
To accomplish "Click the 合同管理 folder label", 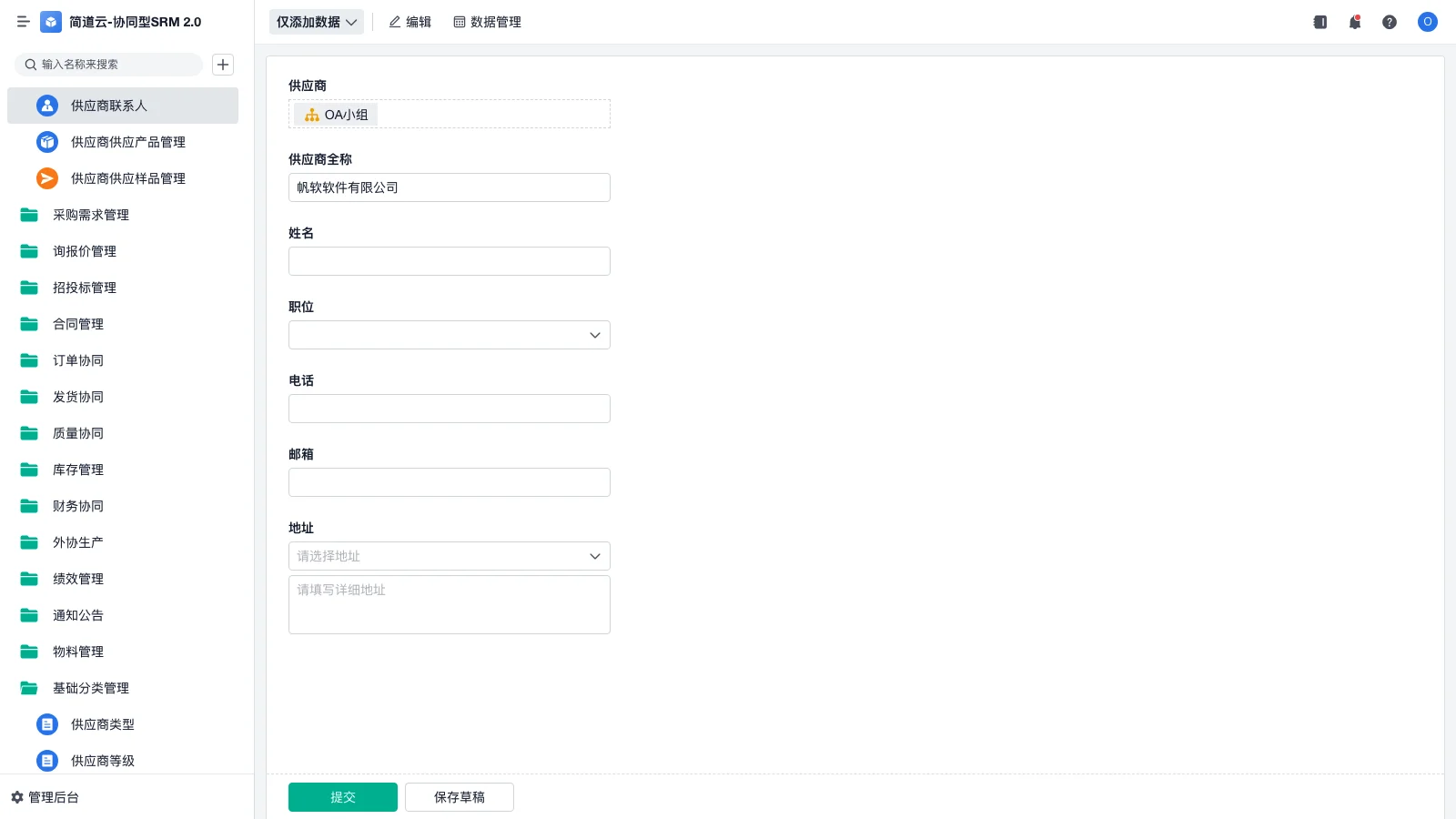I will pos(78,324).
